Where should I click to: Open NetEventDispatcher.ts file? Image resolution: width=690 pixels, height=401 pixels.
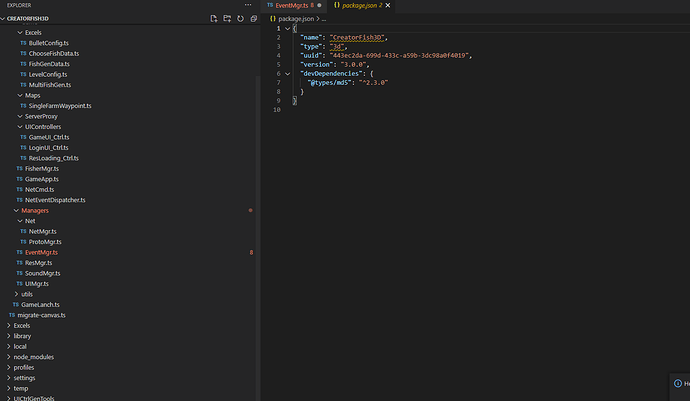tap(55, 200)
